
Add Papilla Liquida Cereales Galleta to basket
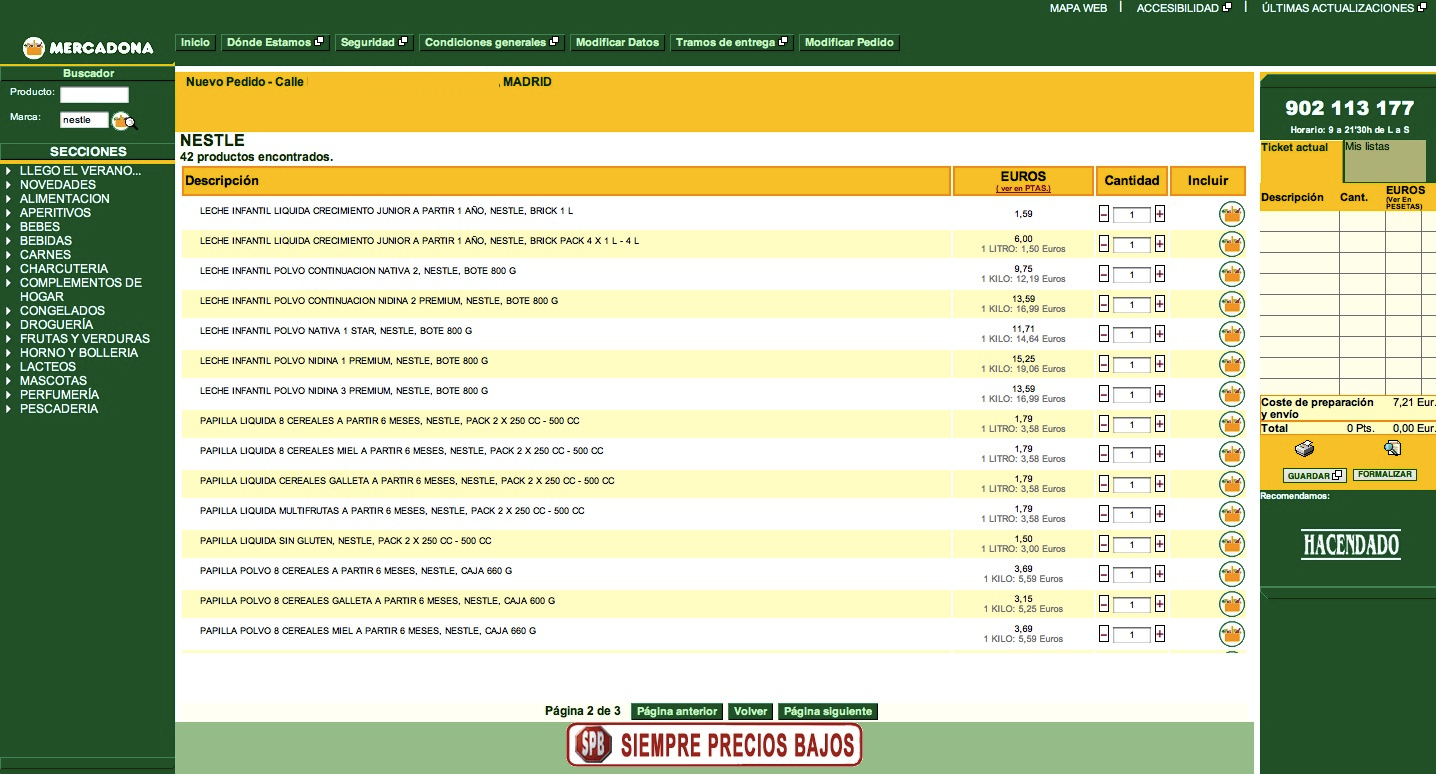tap(1232, 484)
